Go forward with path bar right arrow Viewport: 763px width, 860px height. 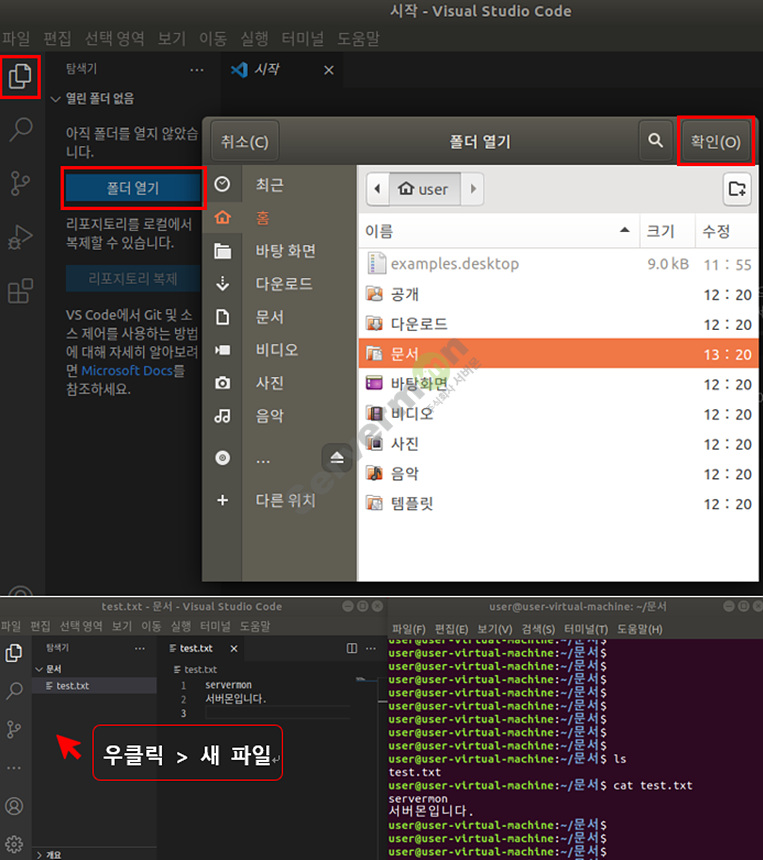point(473,189)
